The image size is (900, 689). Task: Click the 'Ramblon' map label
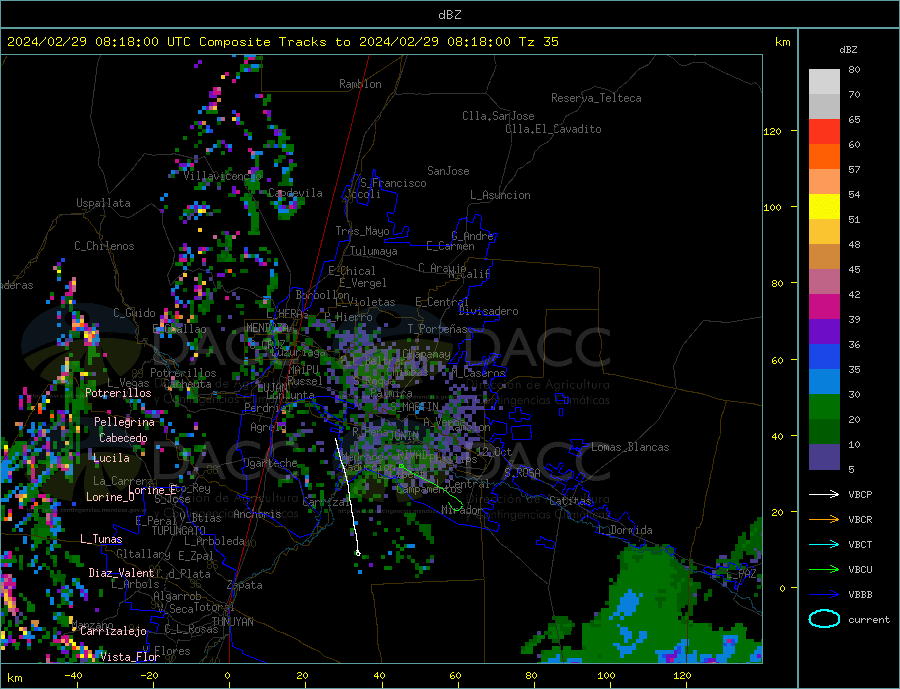[x=360, y=84]
